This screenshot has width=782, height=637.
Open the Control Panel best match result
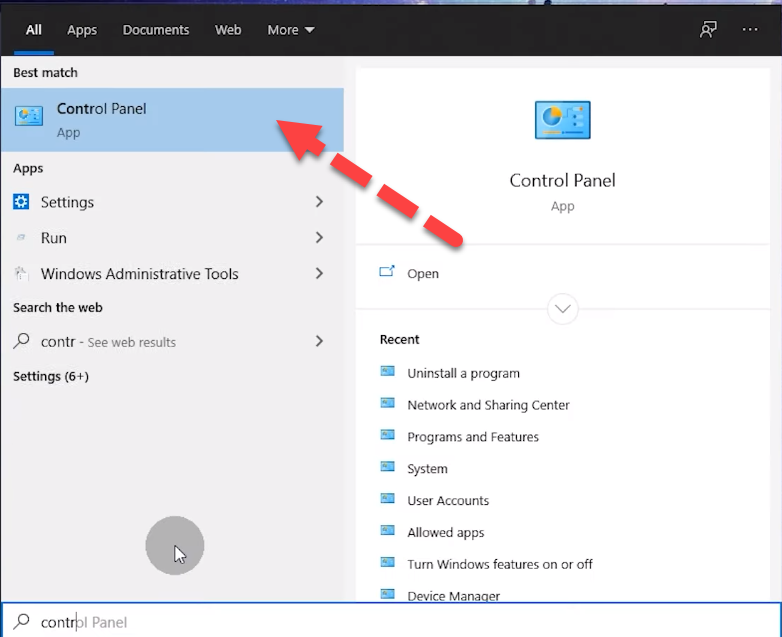pyautogui.click(x=172, y=120)
